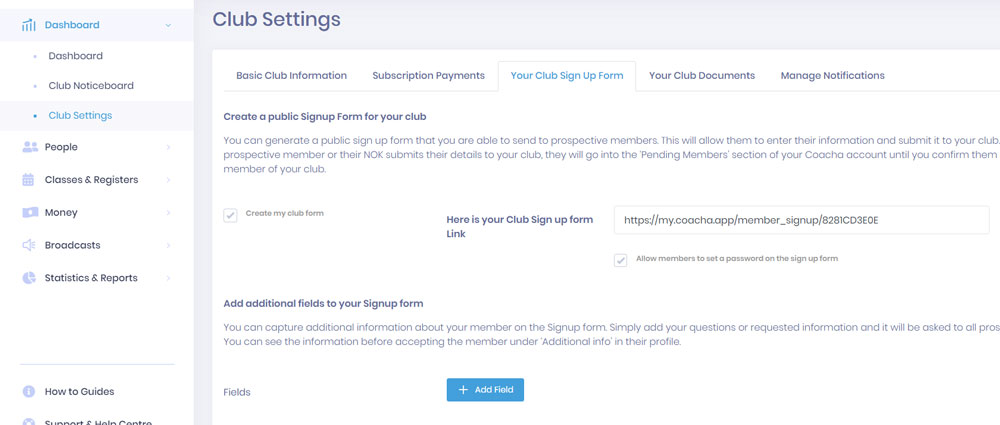Screen dimensions: 1000x425
Task: Click the Statistics & Reports pie icon
Action: pos(29,278)
